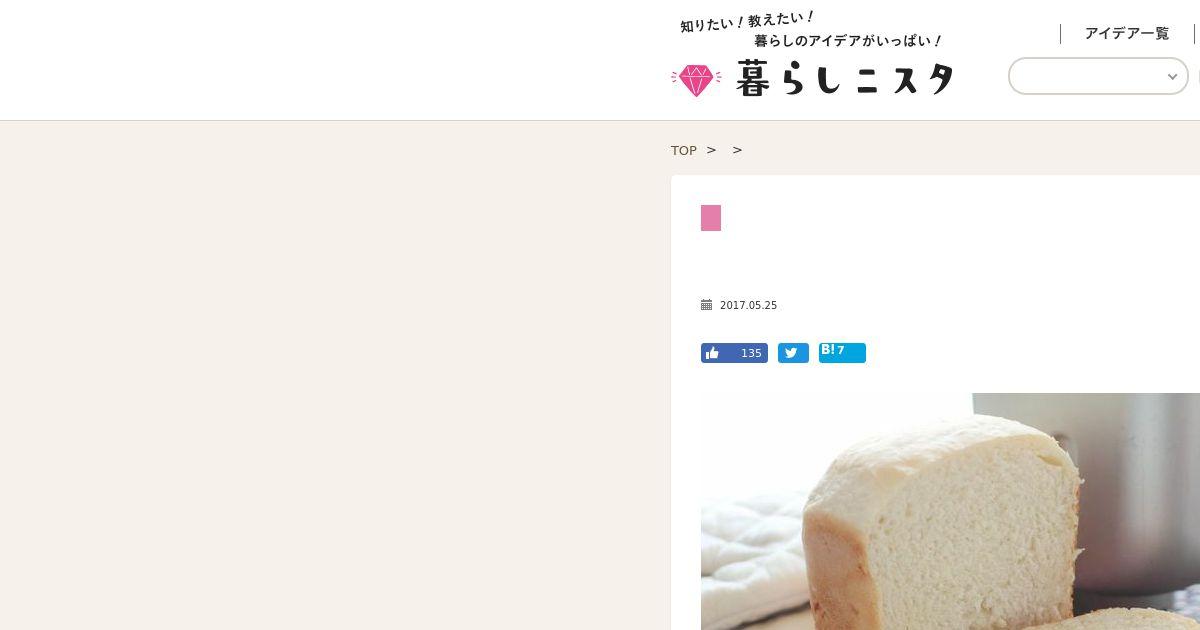Click the Facebook like count 135
The width and height of the screenshot is (1200, 630).
(x=751, y=353)
